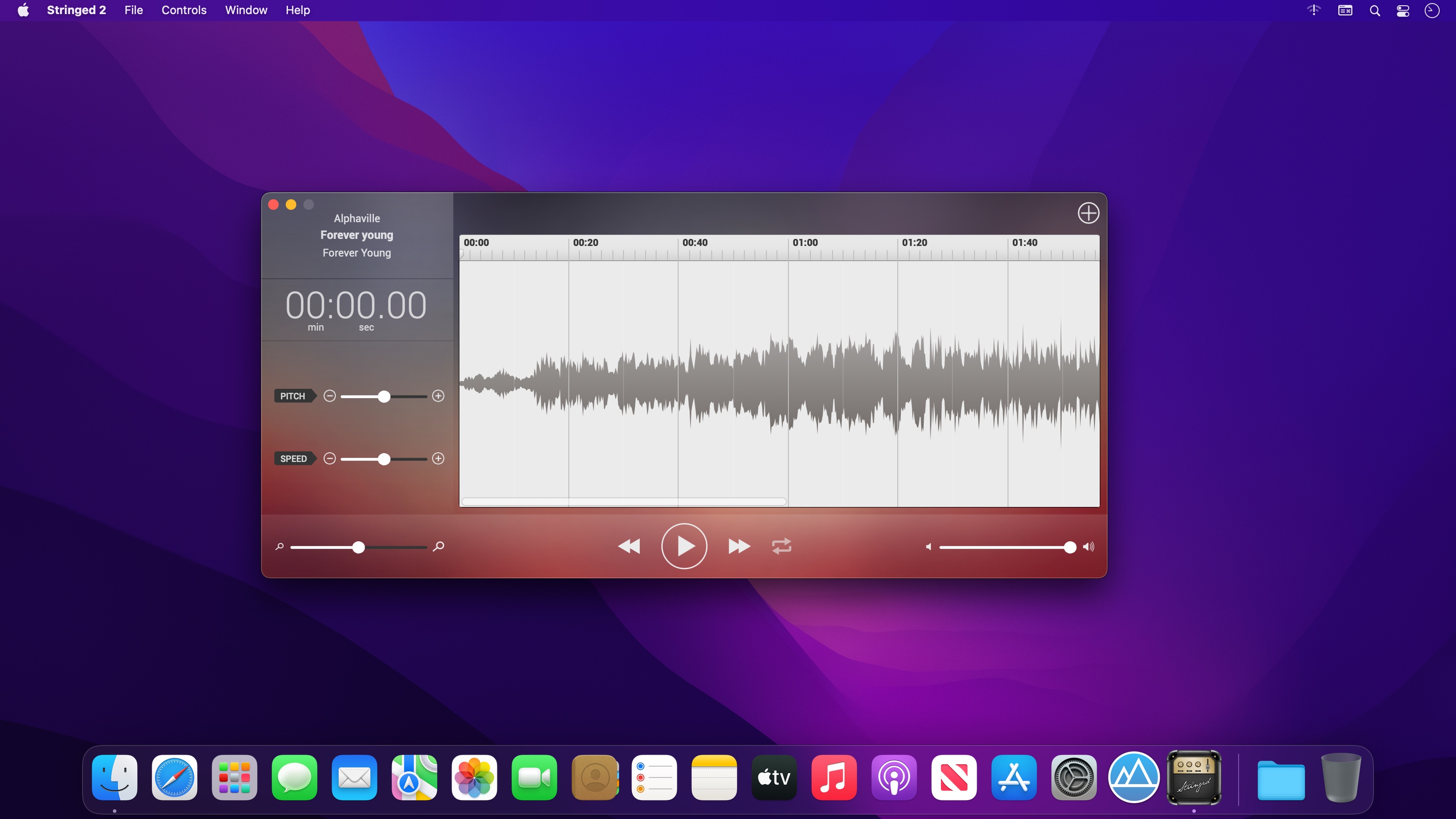Viewport: 1456px width, 819px height.
Task: Click the waveform zoom slider handle
Action: click(x=358, y=547)
